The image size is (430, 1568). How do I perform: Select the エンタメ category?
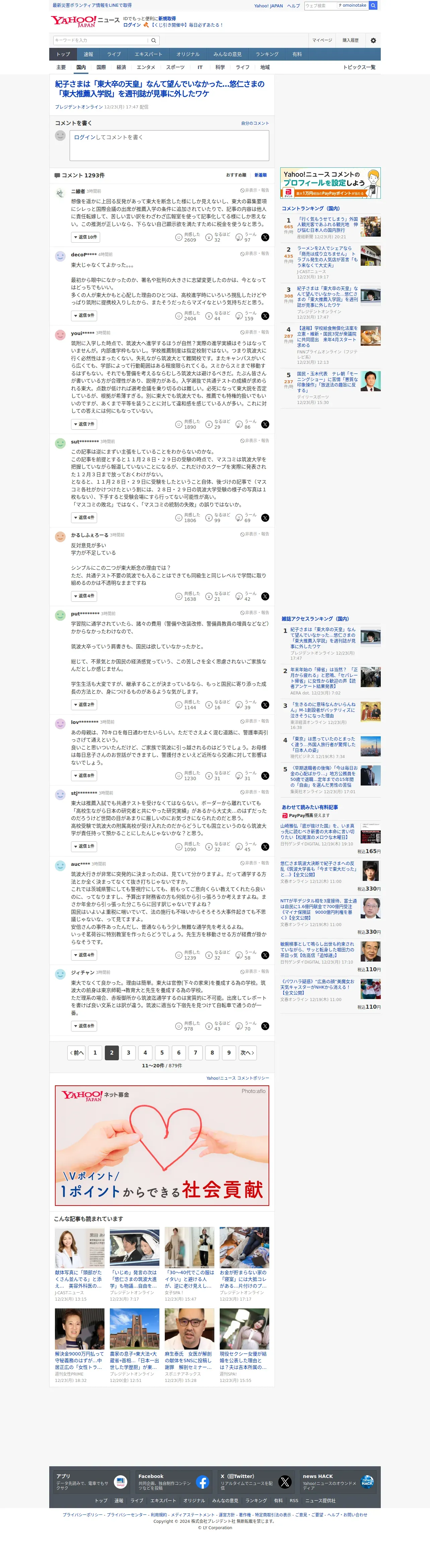pos(146,68)
